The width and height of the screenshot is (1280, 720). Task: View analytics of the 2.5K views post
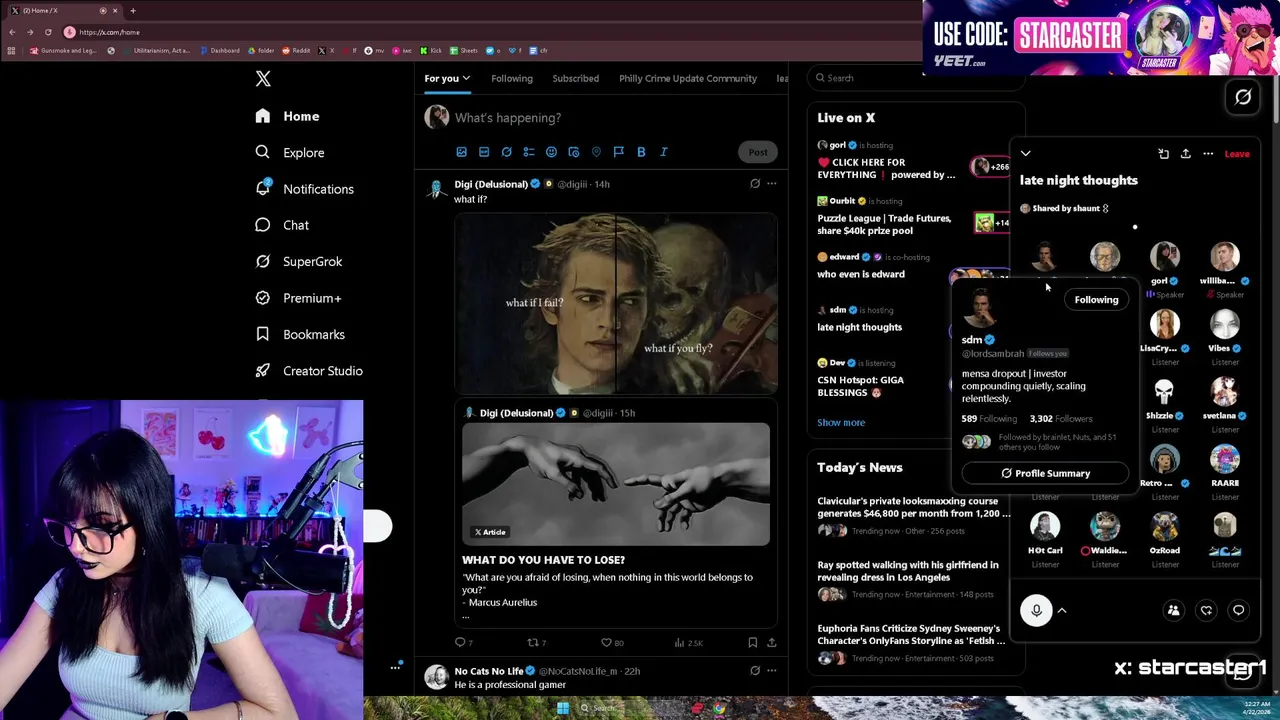tap(688, 643)
